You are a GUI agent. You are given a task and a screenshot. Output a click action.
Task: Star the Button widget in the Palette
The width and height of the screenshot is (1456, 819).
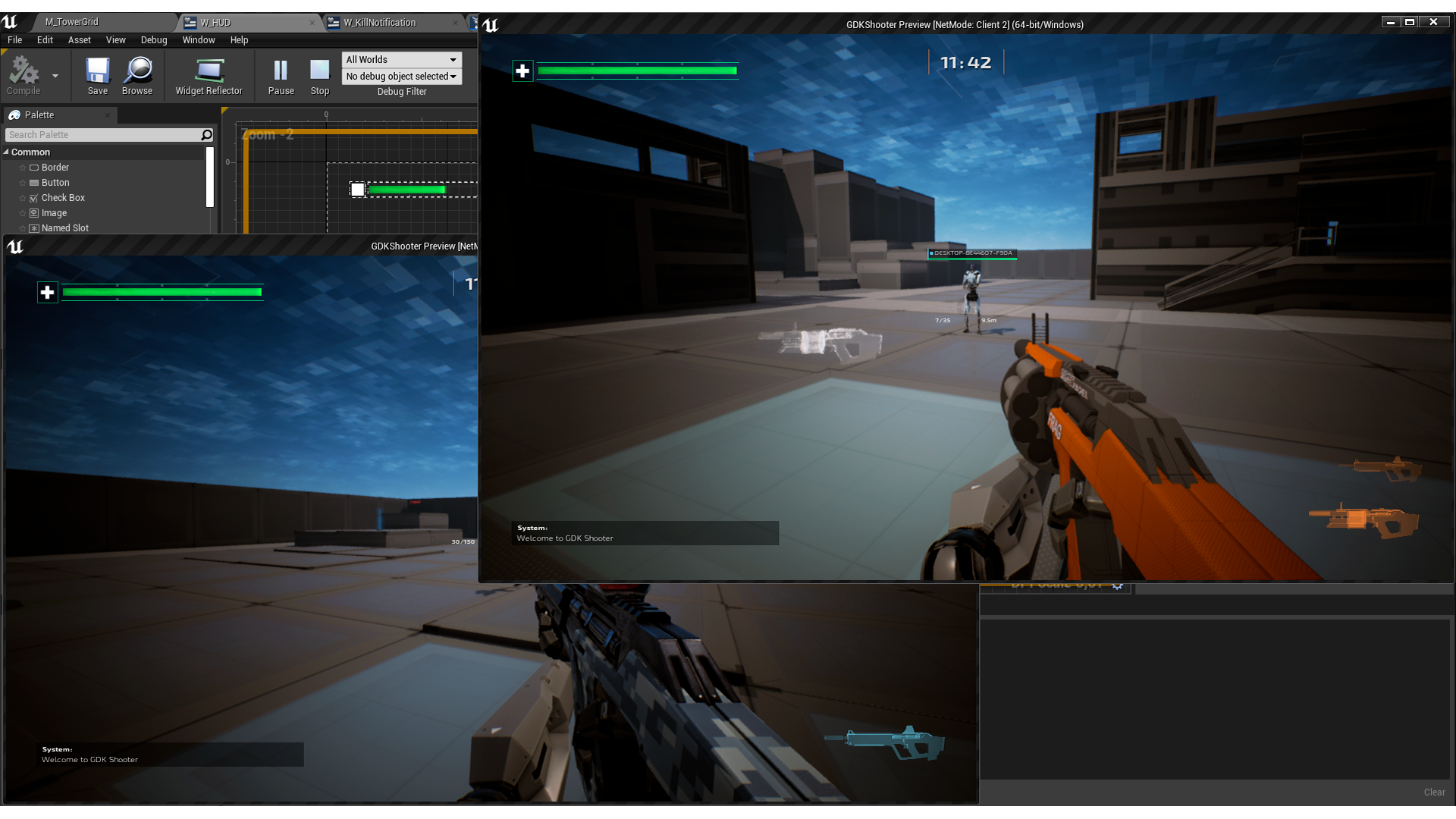(23, 182)
